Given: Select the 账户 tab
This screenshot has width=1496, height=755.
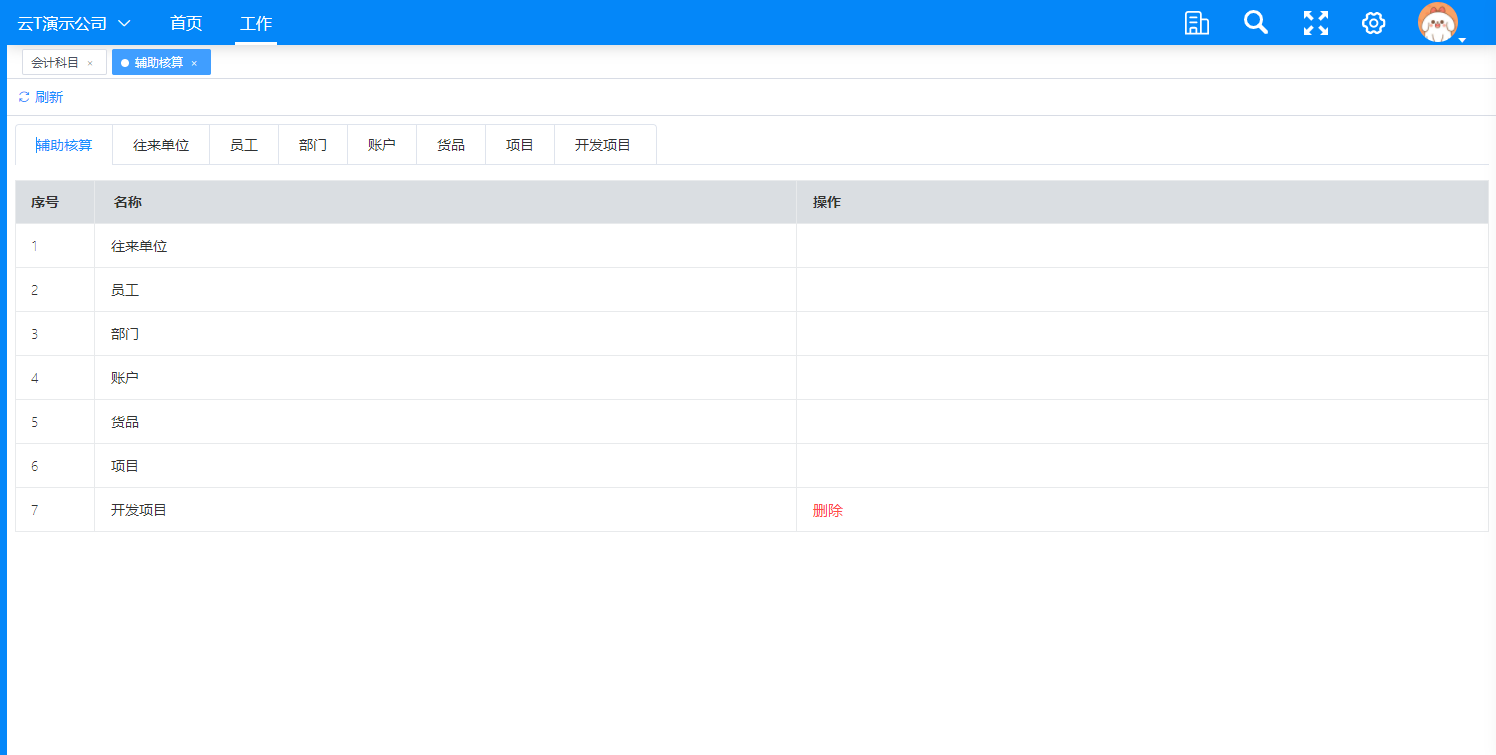Looking at the screenshot, I should pos(382,145).
